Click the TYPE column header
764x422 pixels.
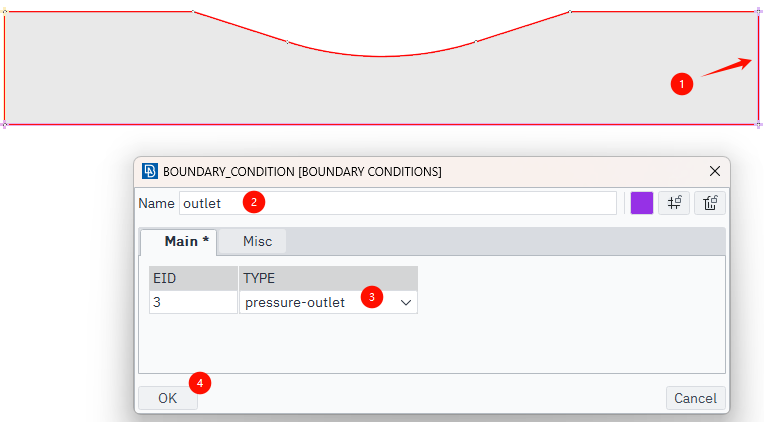[327, 278]
